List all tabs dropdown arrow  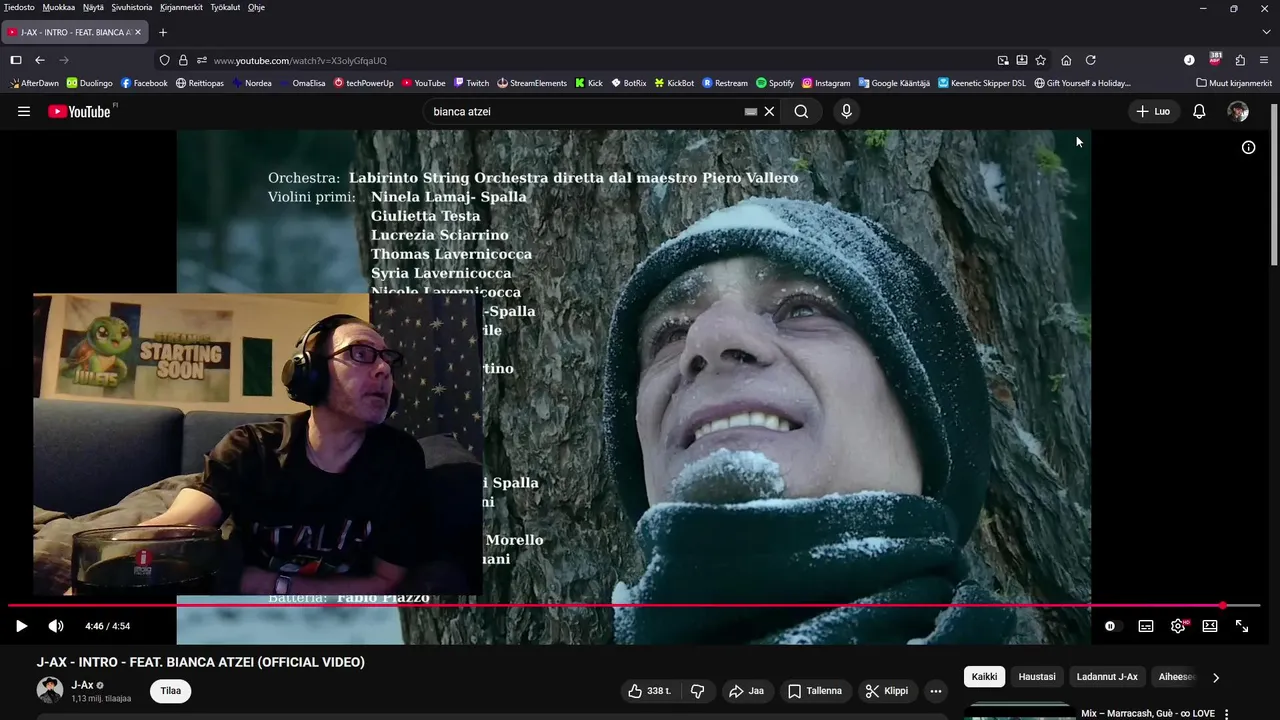pos(1265,32)
